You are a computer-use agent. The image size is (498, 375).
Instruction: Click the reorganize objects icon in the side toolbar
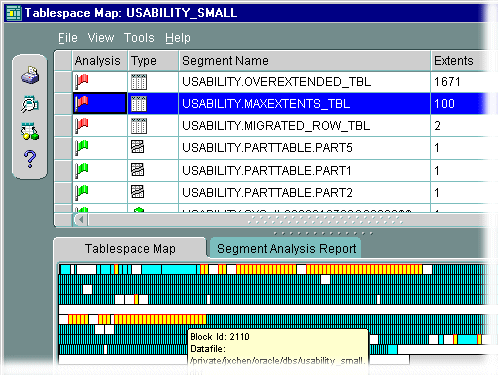pyautogui.click(x=30, y=131)
